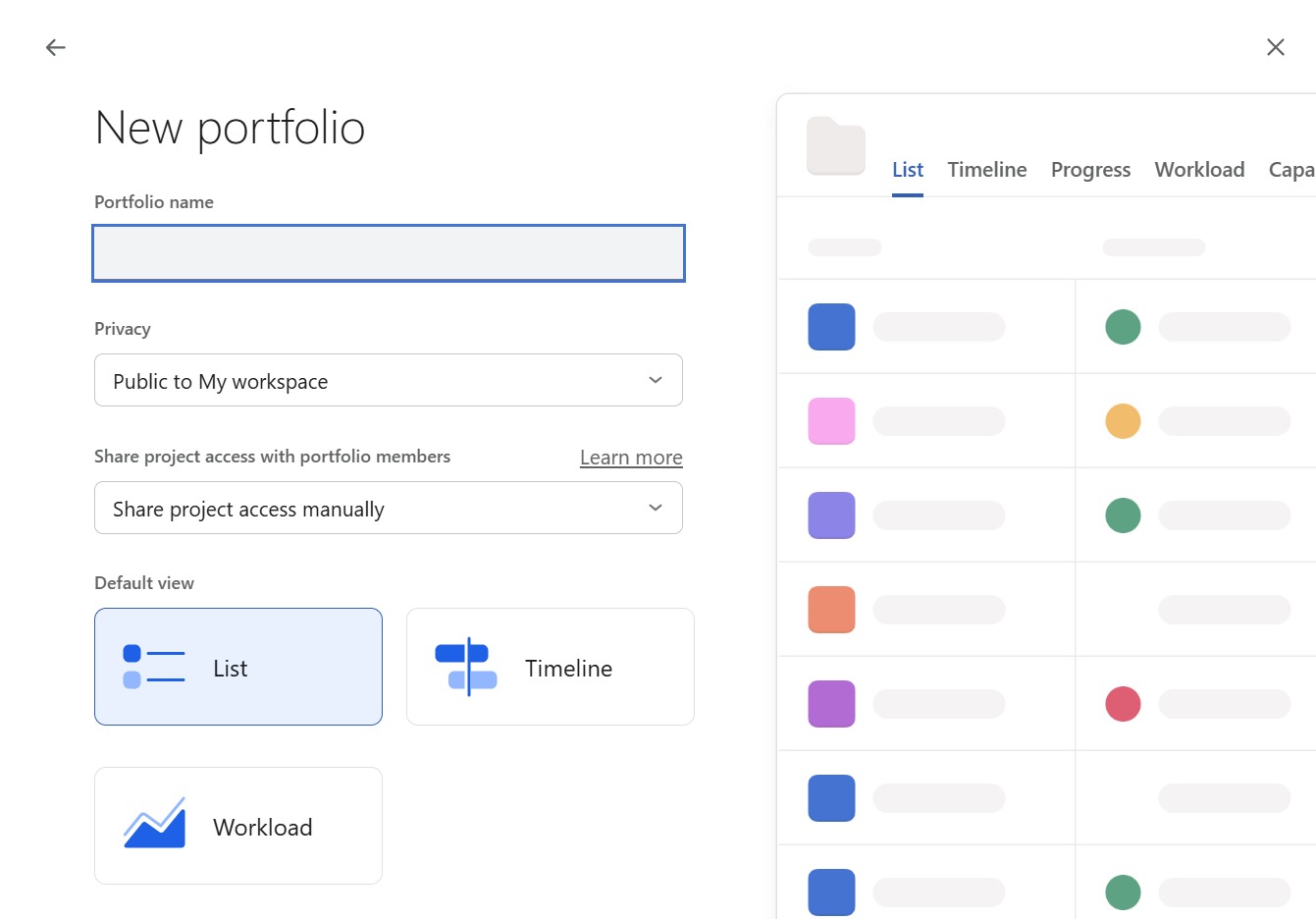Open the Privacy dropdown

389,380
